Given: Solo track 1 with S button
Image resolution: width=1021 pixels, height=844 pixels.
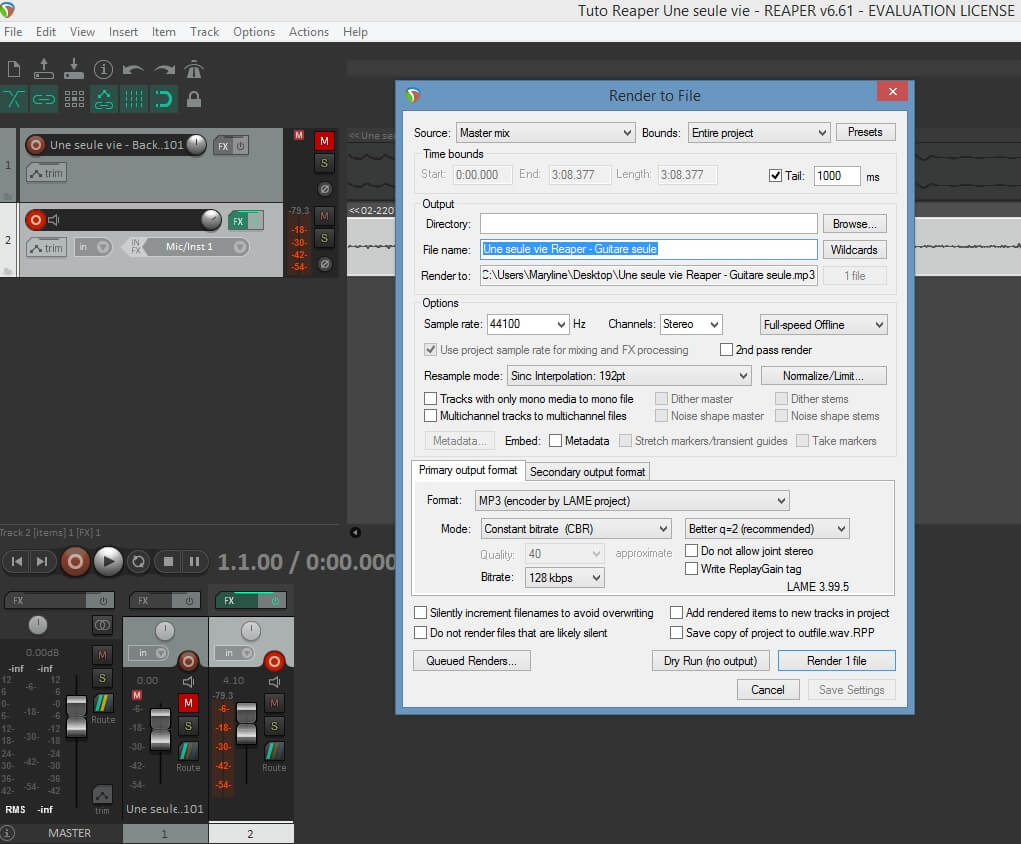Looking at the screenshot, I should pos(324,163).
